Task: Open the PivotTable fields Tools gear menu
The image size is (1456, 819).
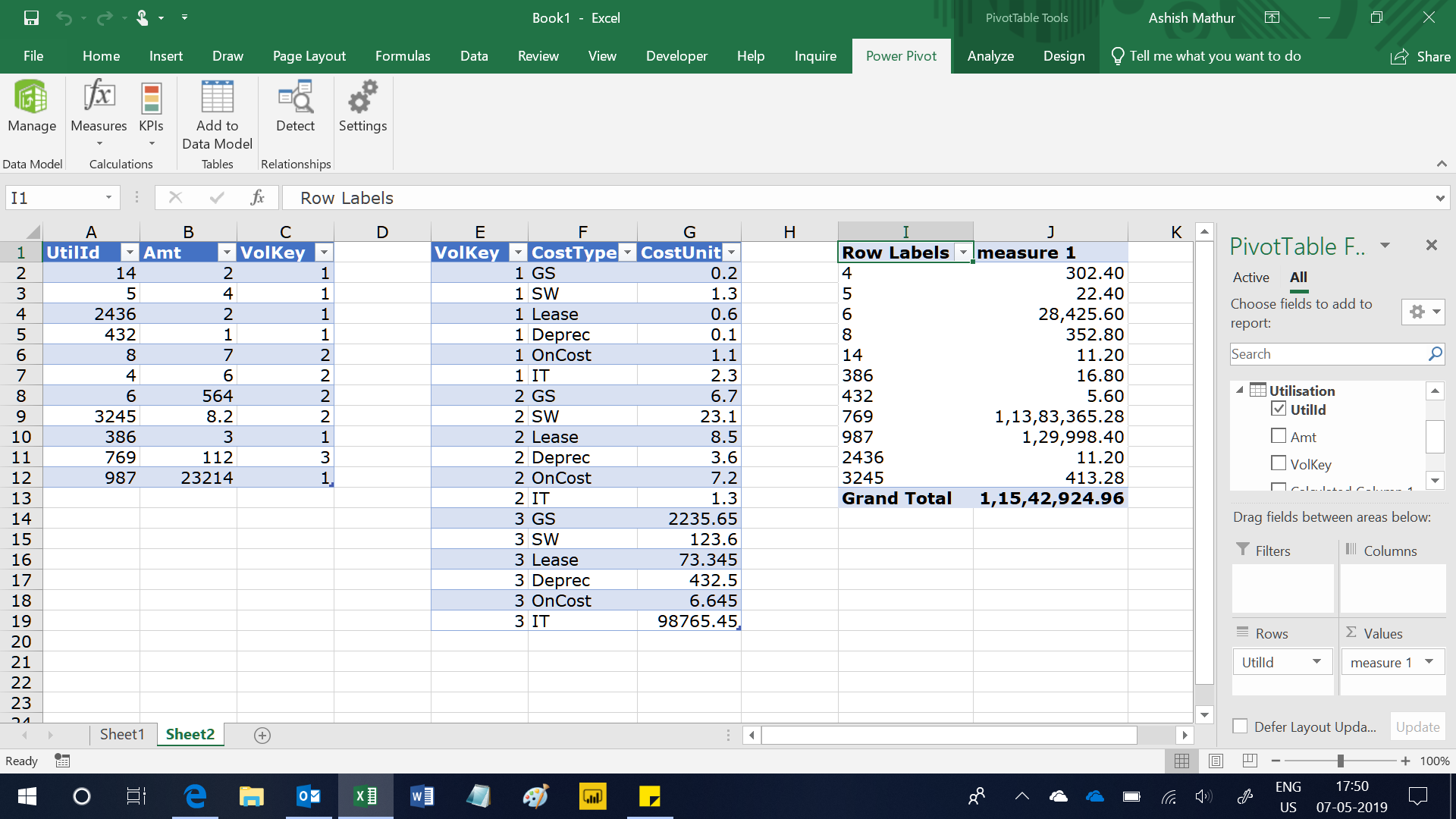Action: [x=1423, y=312]
